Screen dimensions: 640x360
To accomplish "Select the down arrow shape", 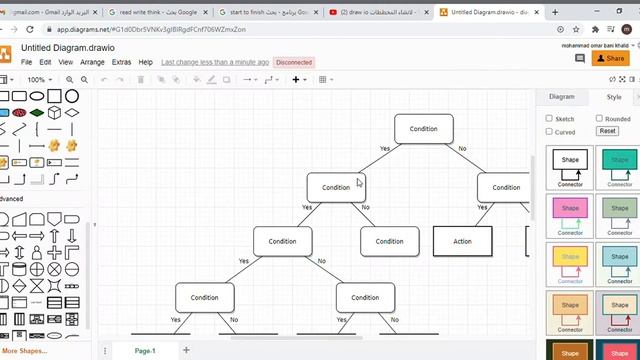I will click(x=72, y=236).
